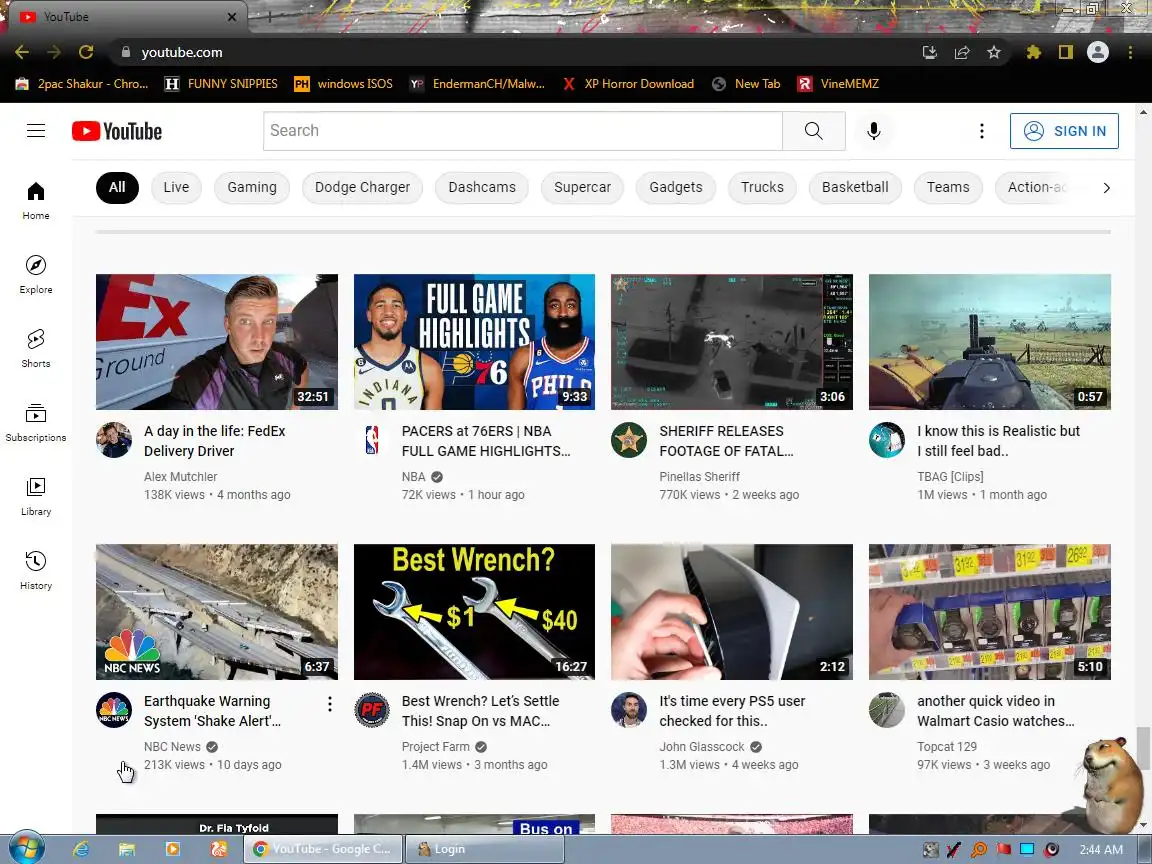Viewport: 1152px width, 864px height.
Task: Play Walmart Casio watches thumbnail
Action: point(990,611)
